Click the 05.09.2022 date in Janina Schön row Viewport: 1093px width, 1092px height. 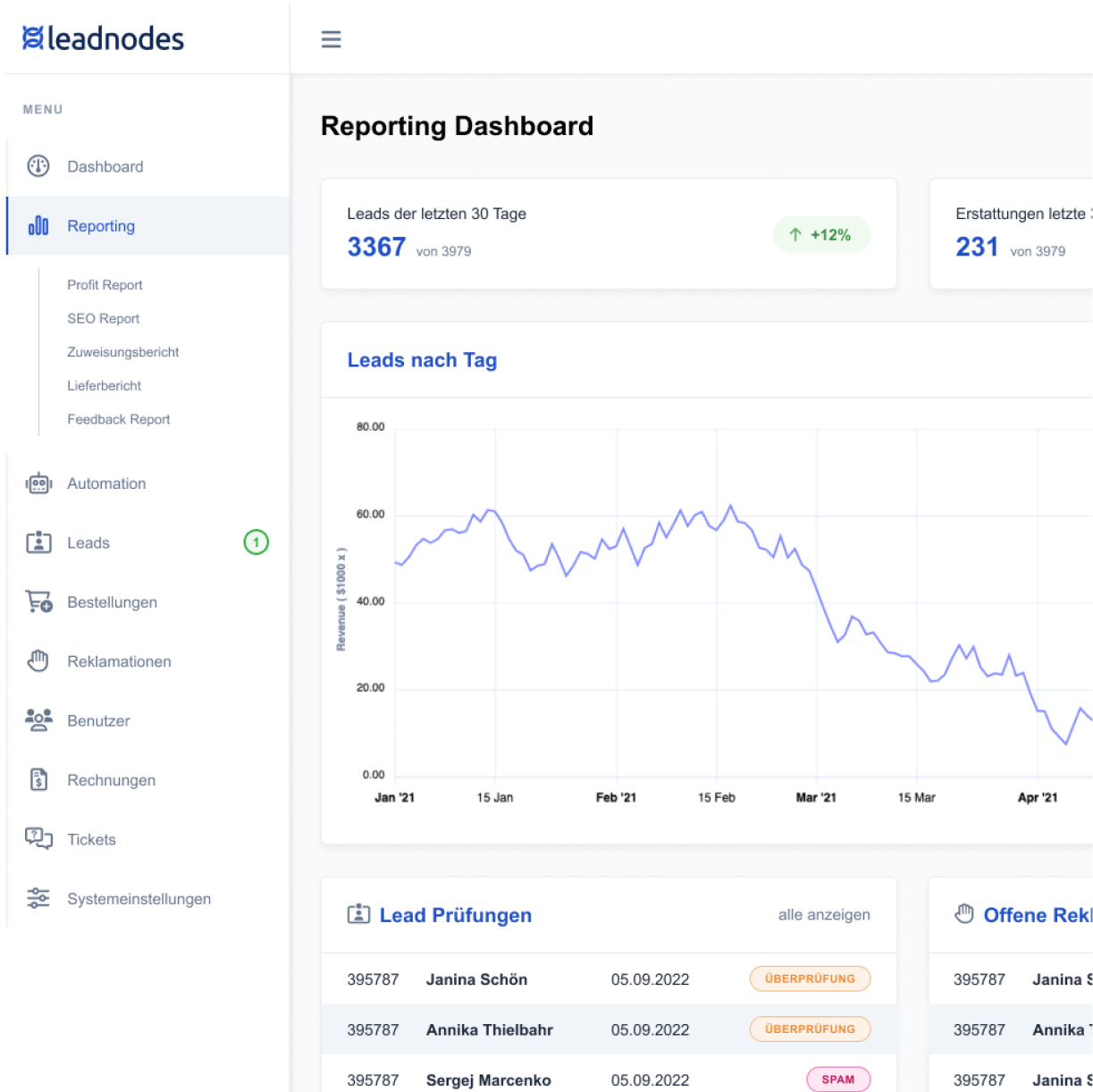tap(650, 979)
